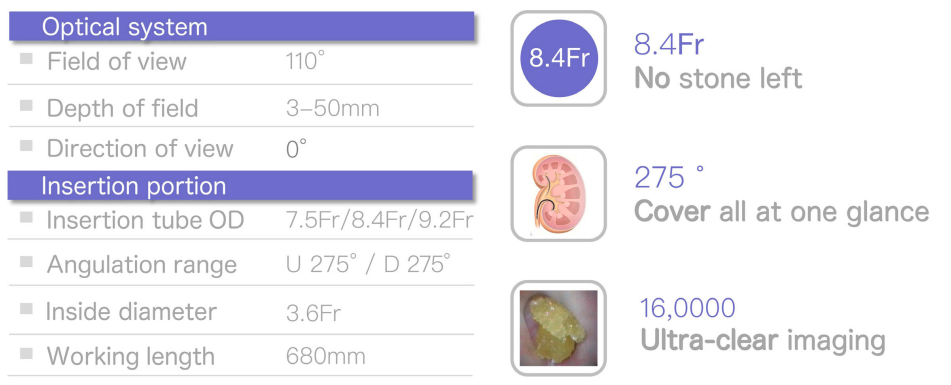The image size is (951, 385).
Task: Click the square bullet beside Working length
Action: [26, 353]
